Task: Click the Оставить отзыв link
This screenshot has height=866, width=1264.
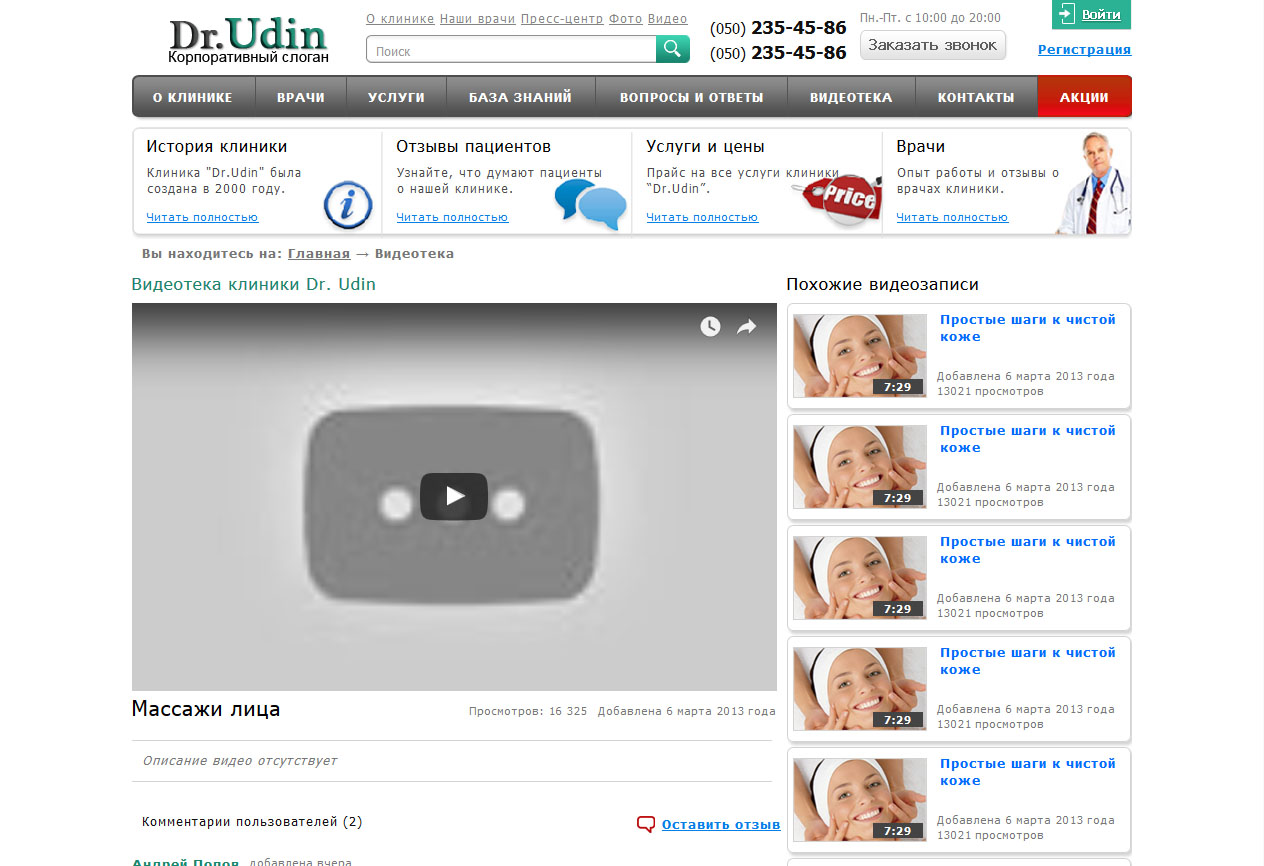Action: pyautogui.click(x=720, y=824)
